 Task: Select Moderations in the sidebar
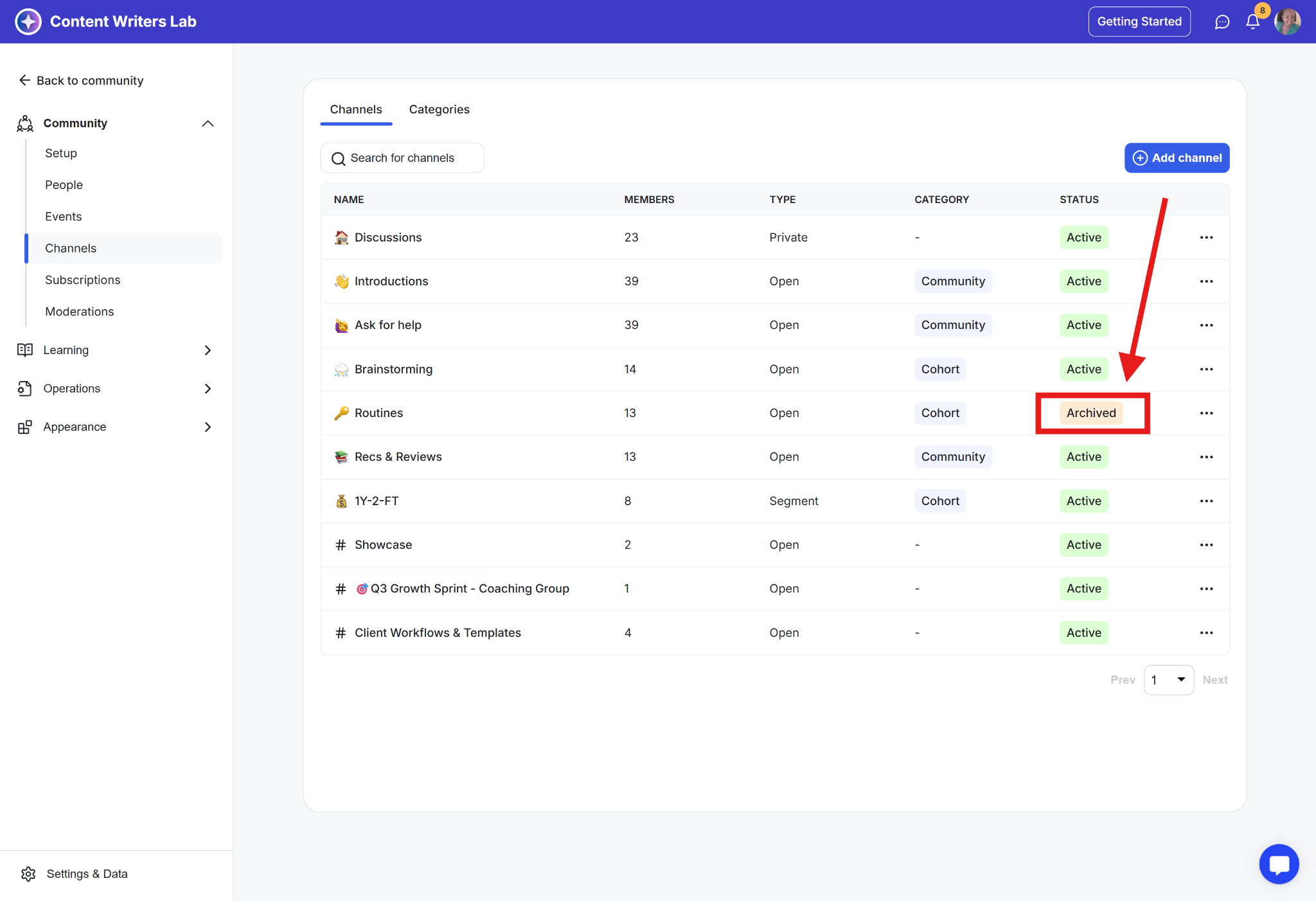(79, 312)
